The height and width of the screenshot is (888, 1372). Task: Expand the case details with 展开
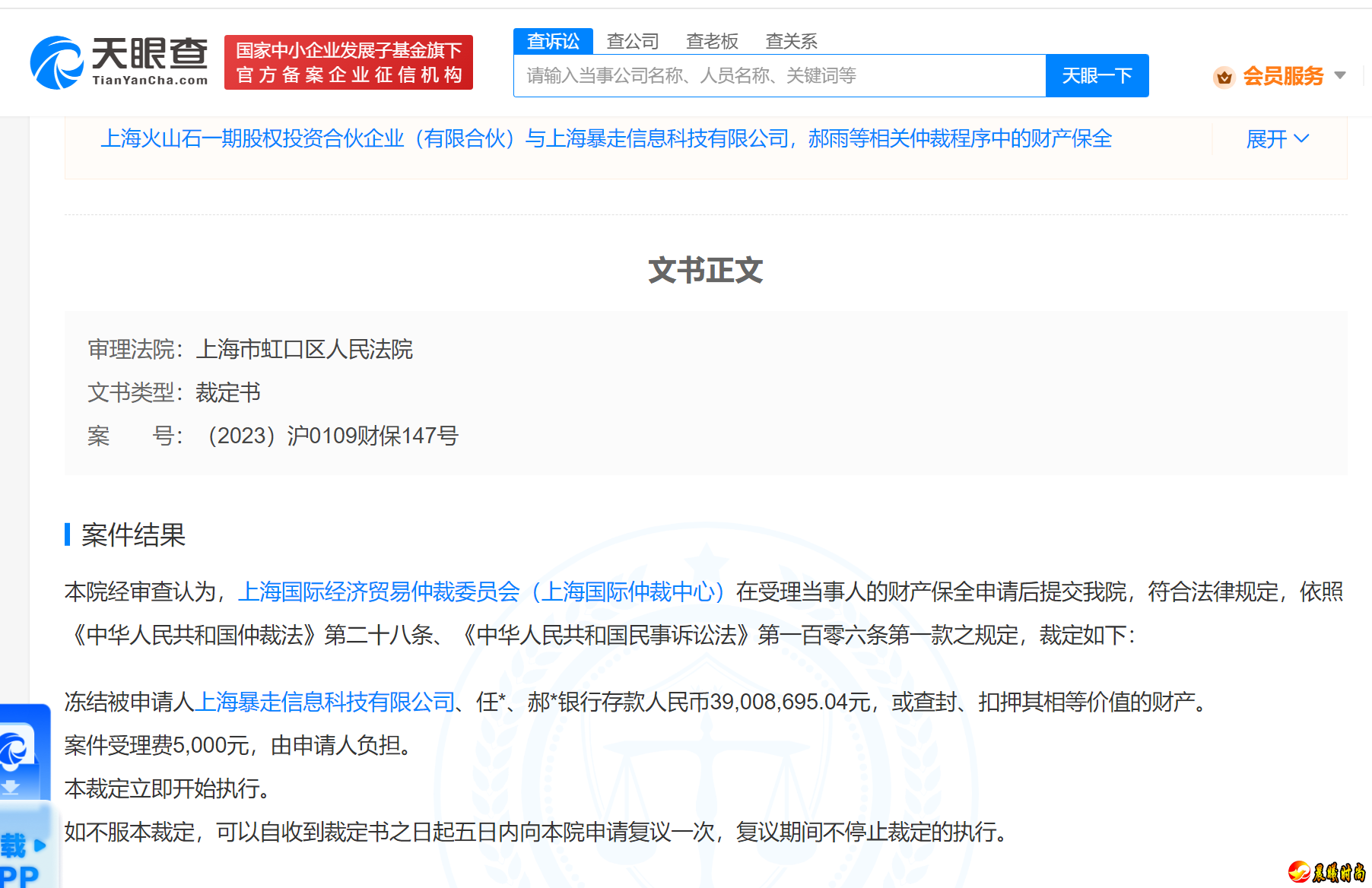(1278, 139)
